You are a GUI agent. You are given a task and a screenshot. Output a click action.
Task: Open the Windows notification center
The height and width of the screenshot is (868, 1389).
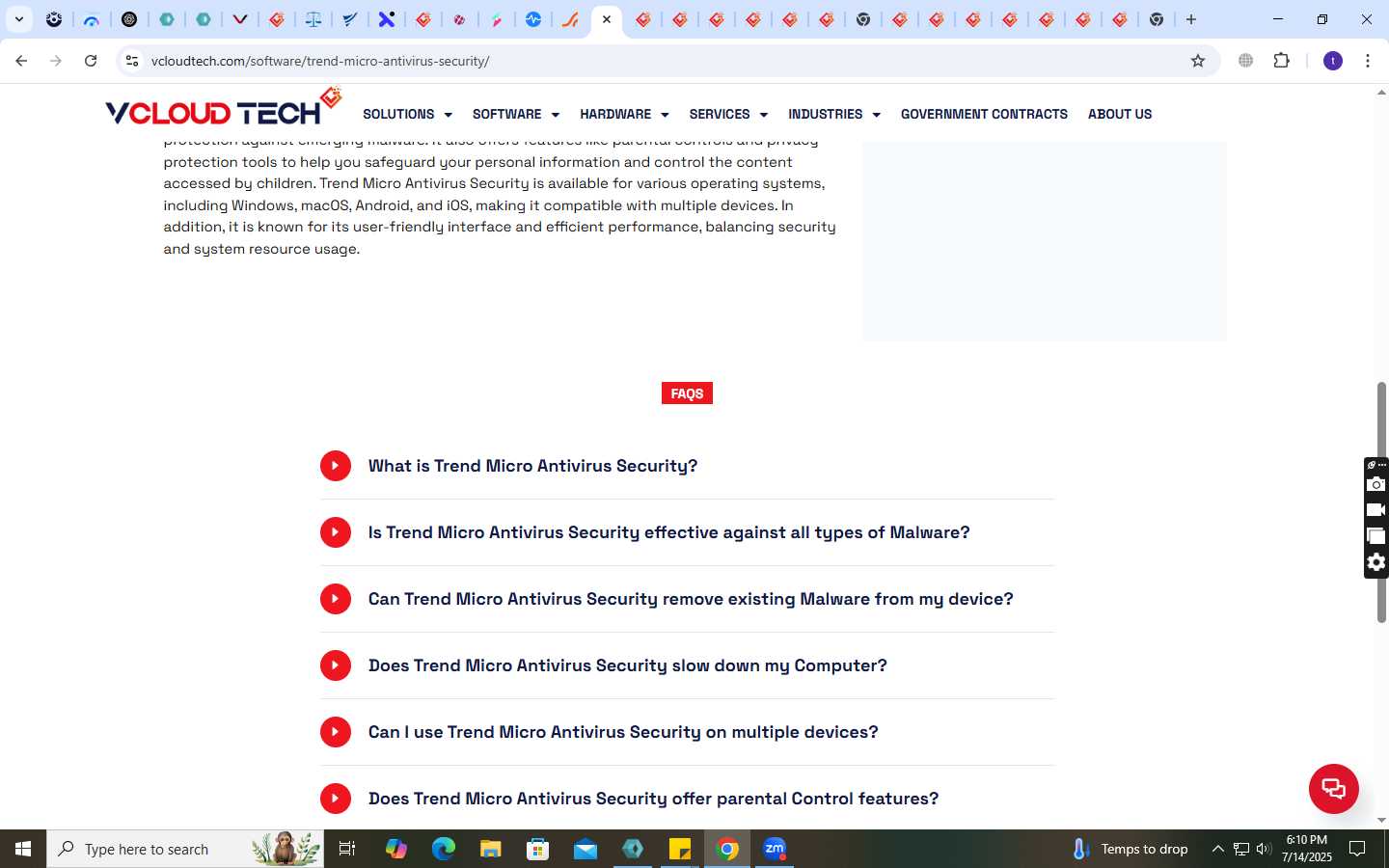[1357, 849]
